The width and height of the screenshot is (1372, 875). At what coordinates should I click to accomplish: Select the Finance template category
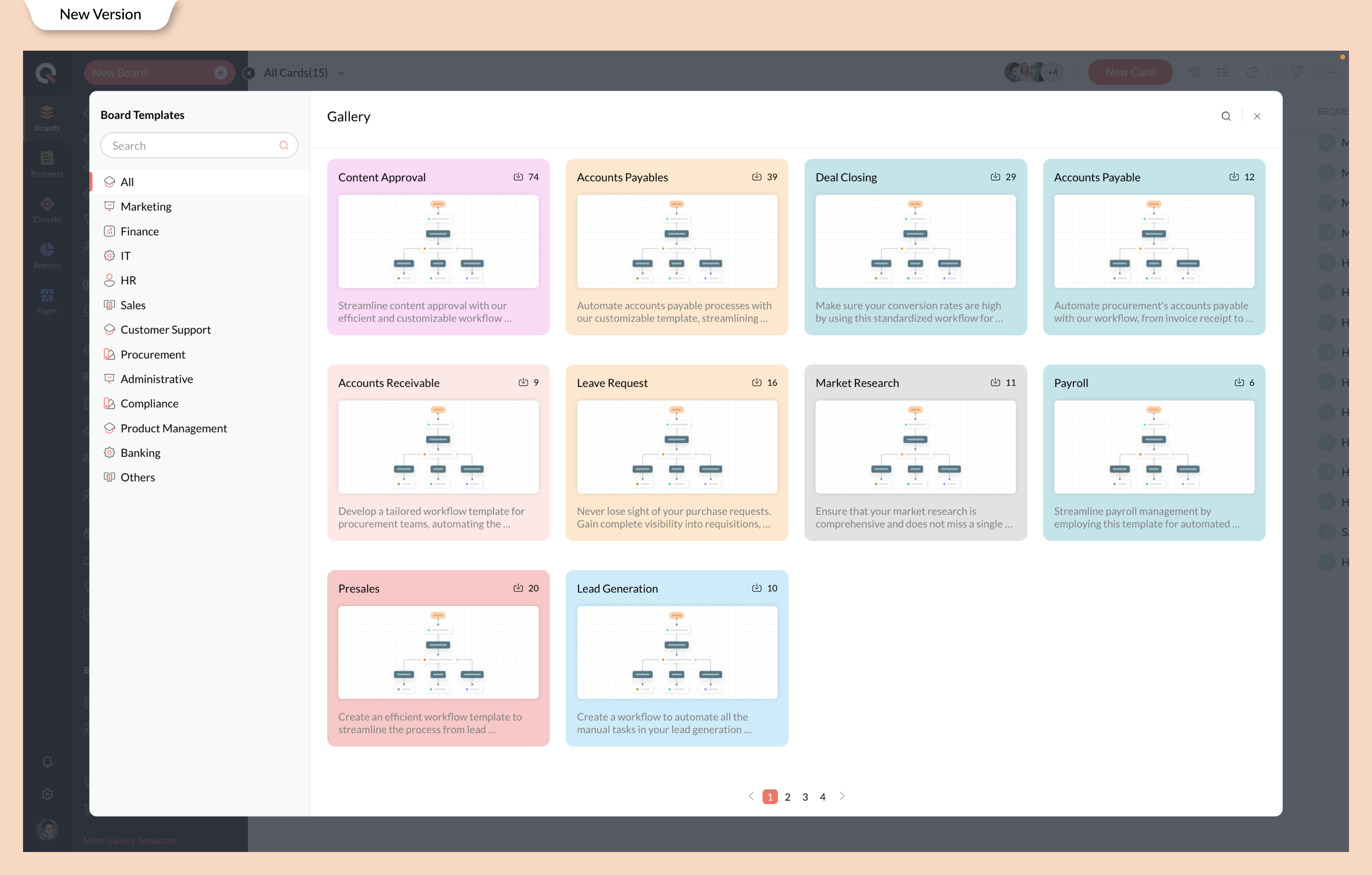pos(140,231)
